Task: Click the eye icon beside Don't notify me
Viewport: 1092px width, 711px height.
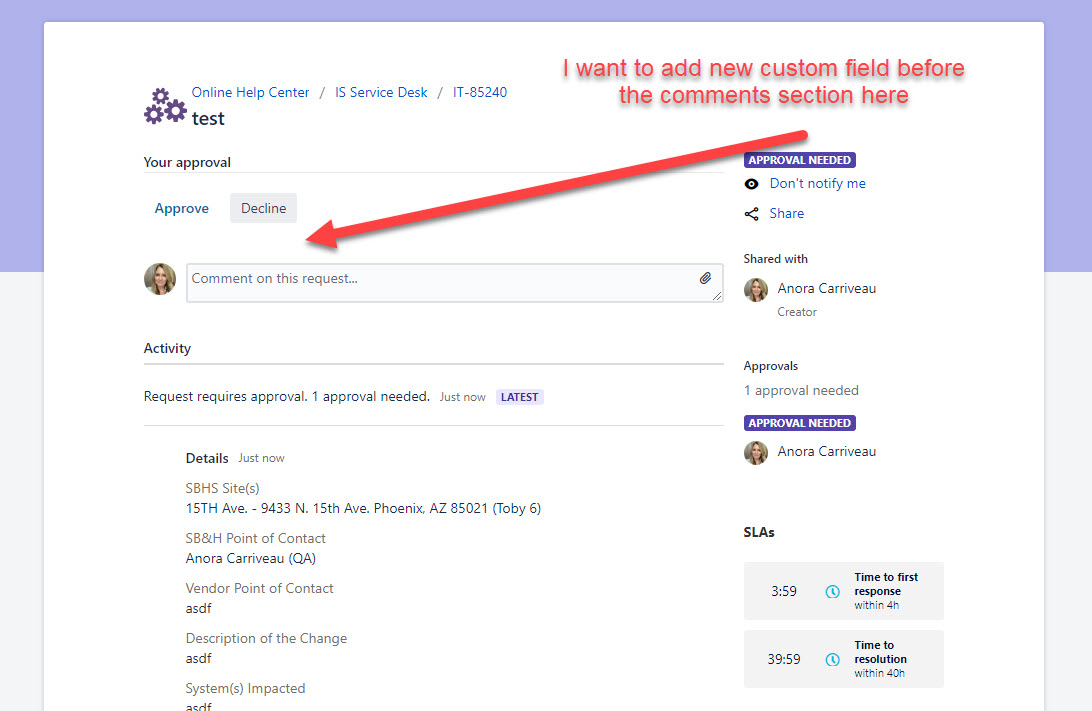Action: pos(751,184)
